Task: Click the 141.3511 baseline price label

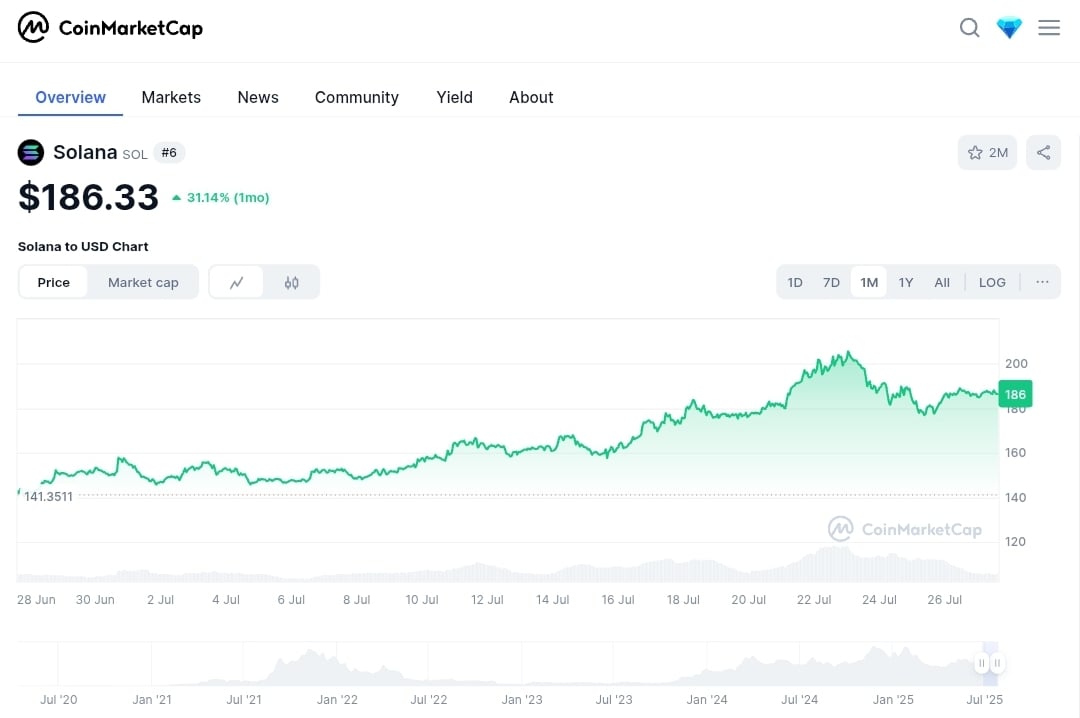Action: (x=48, y=496)
